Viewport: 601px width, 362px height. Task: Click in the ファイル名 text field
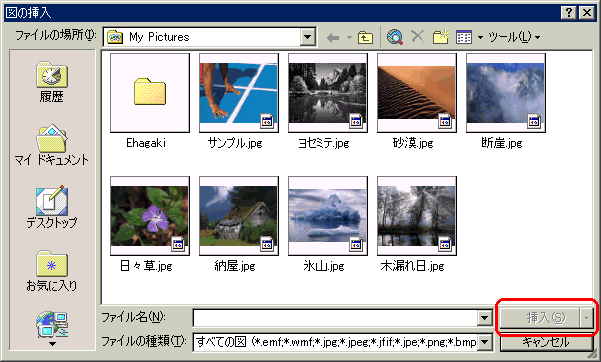[x=335, y=318]
